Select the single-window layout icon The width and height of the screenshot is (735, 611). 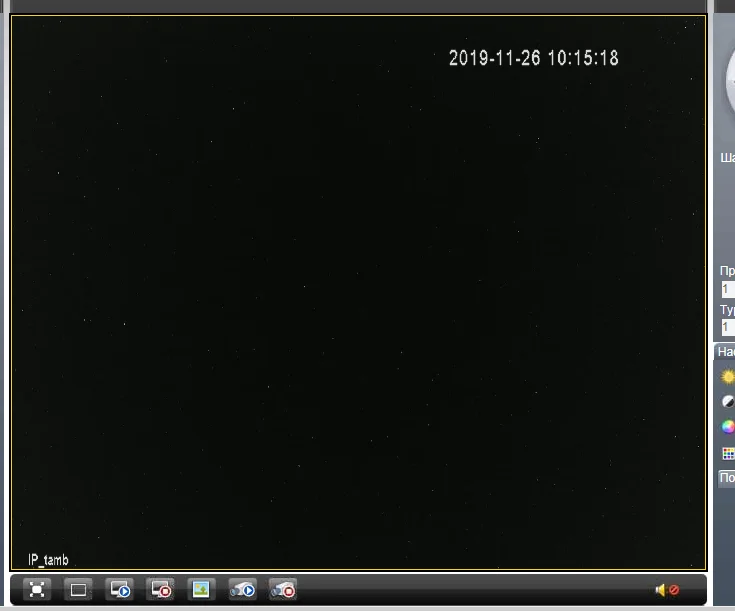(x=78, y=589)
